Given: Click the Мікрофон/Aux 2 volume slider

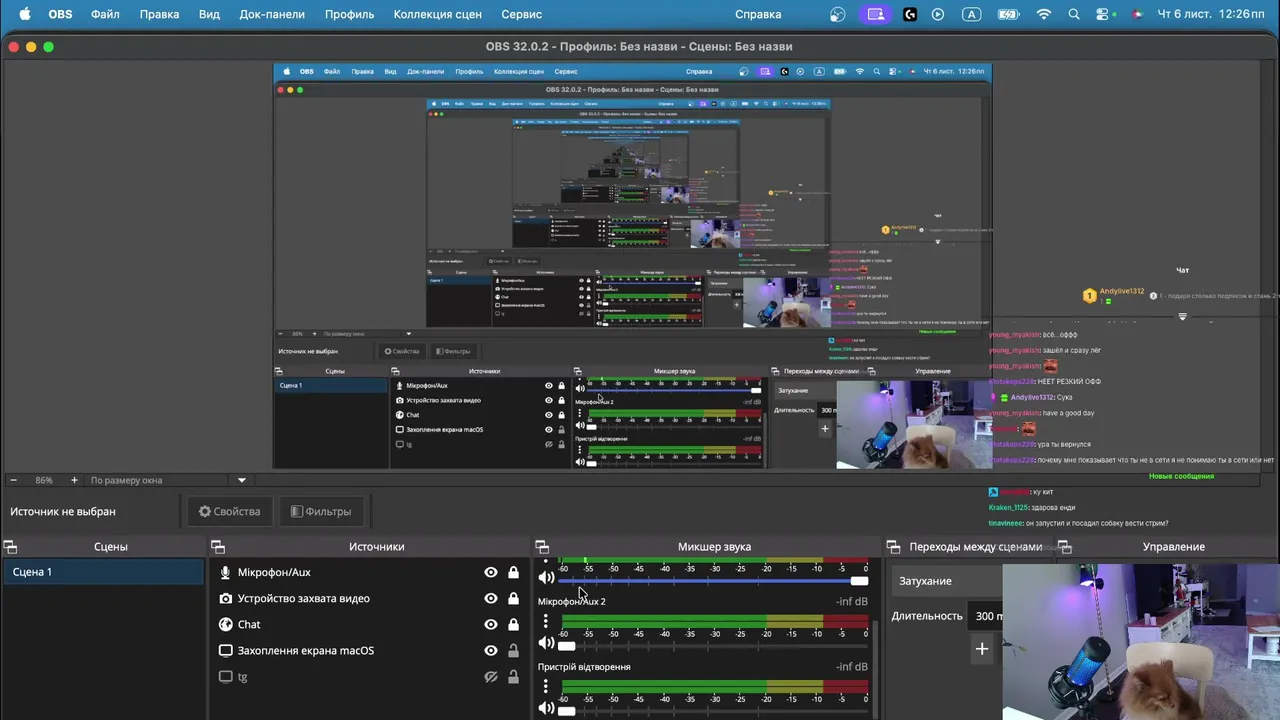Looking at the screenshot, I should pyautogui.click(x=714, y=646).
